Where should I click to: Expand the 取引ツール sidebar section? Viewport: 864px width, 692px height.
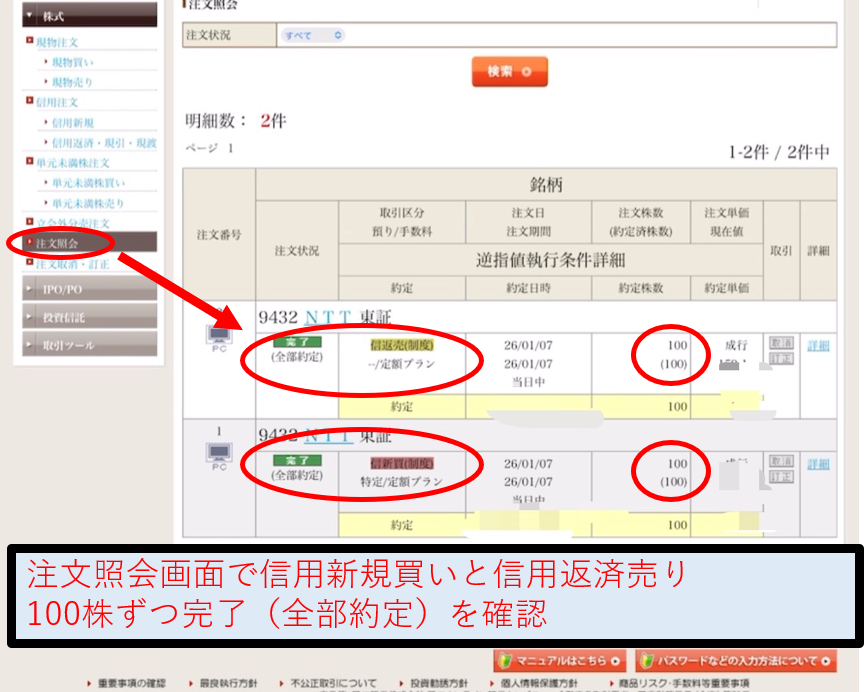85,345
